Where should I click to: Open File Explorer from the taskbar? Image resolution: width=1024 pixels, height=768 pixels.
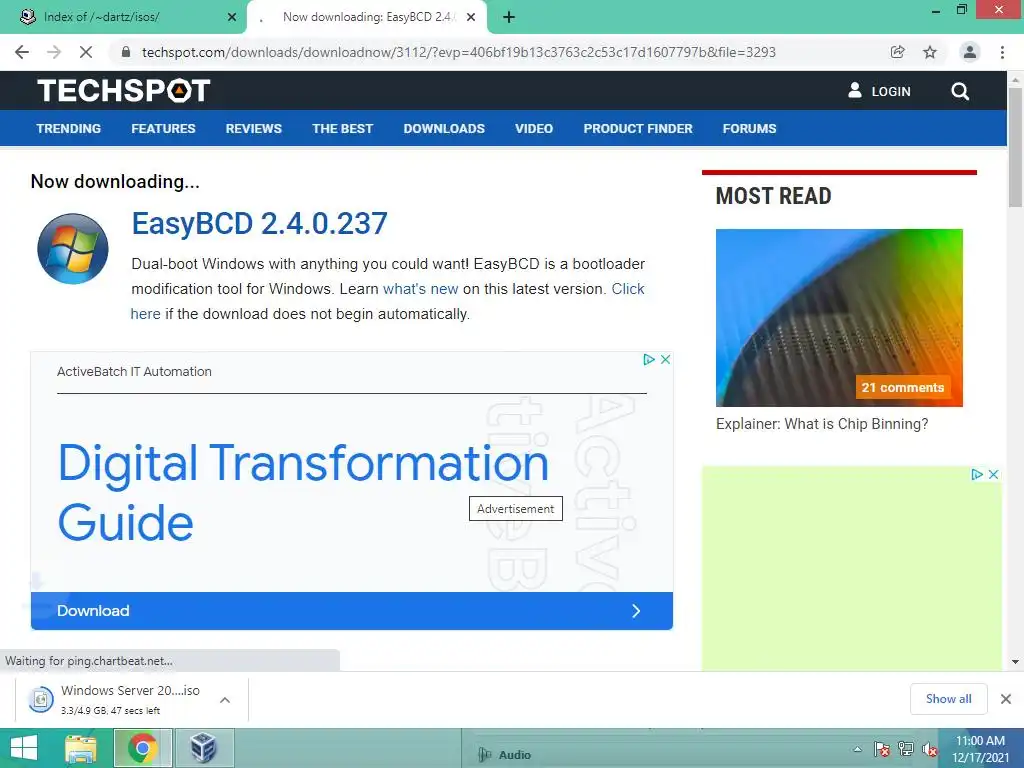tap(80, 748)
